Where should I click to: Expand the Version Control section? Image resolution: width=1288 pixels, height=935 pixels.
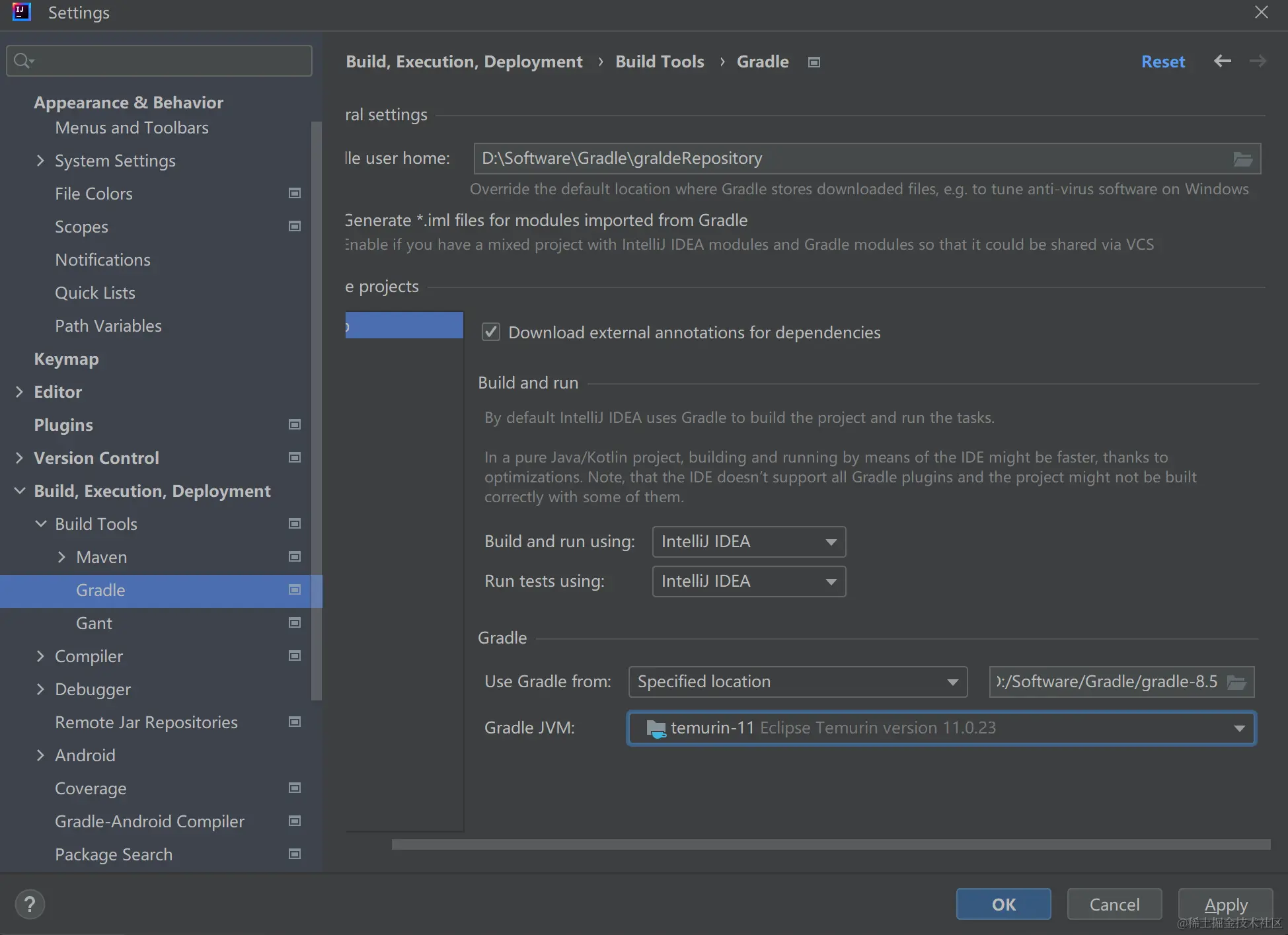coord(19,458)
